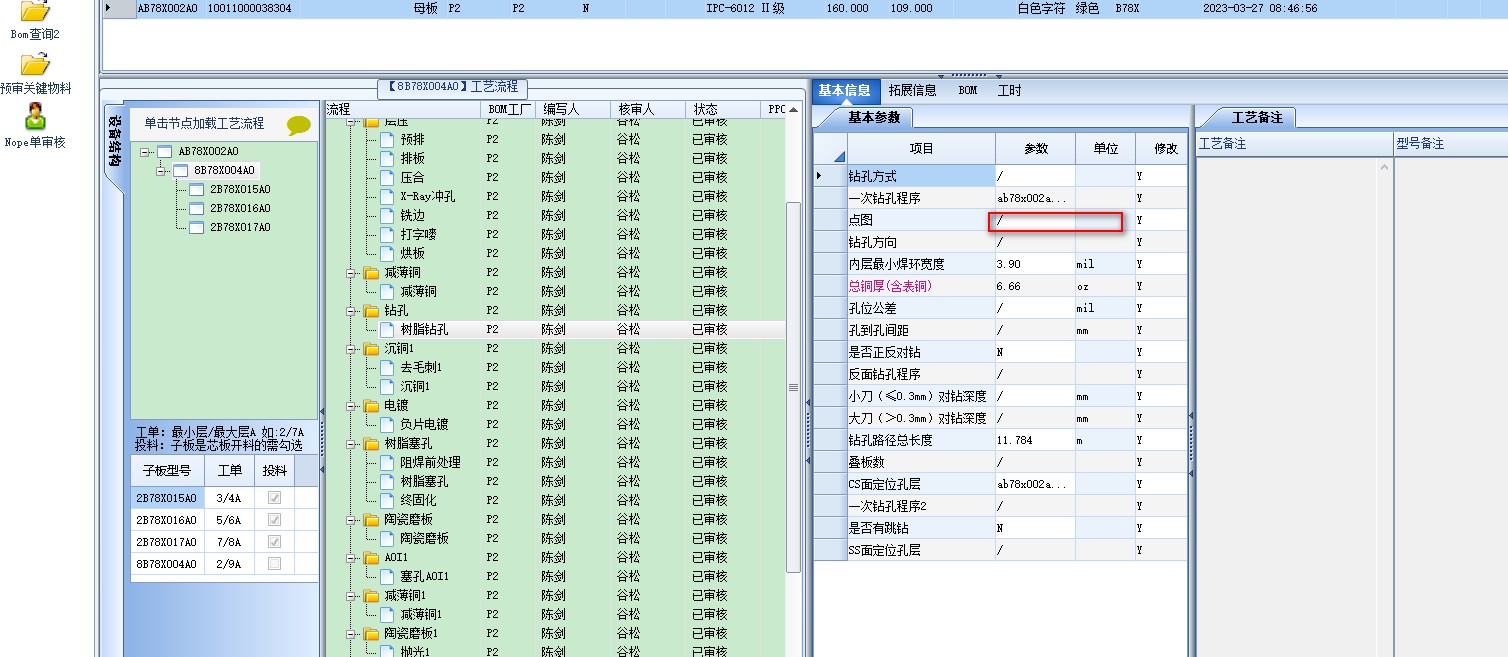This screenshot has width=1508, height=657.
Task: Click the AB78X002A0 board node icon
Action: point(164,151)
